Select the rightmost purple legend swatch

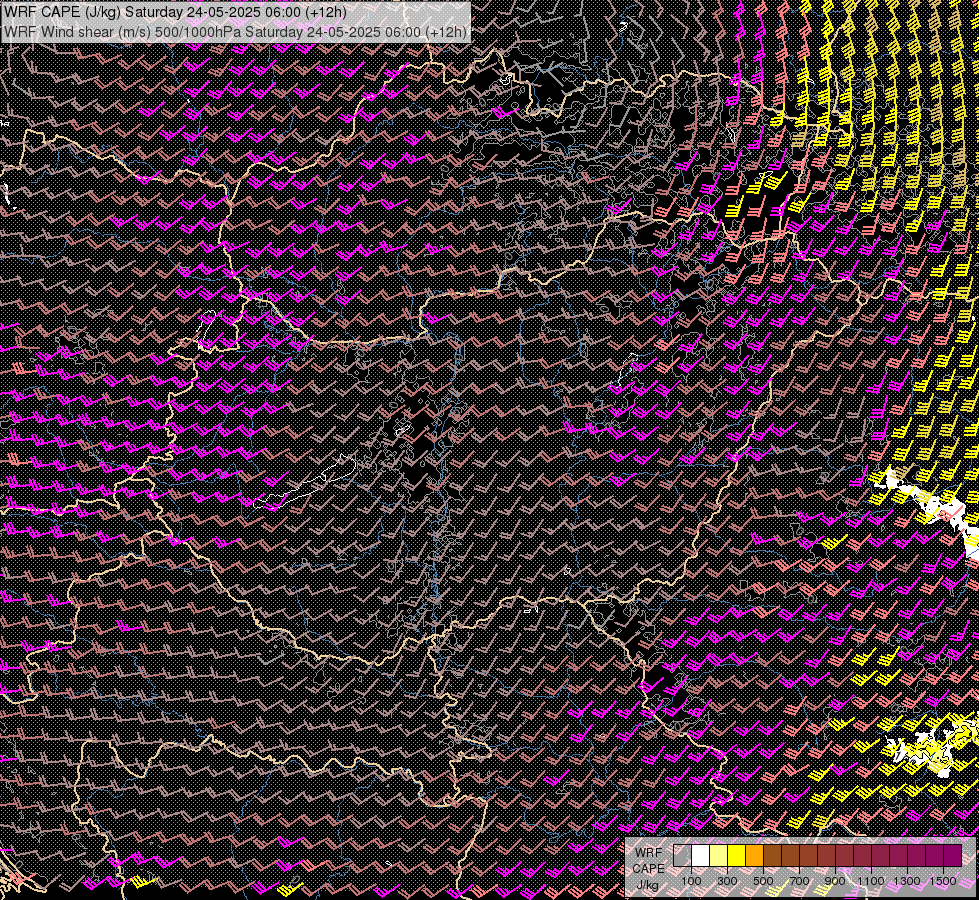click(x=952, y=856)
